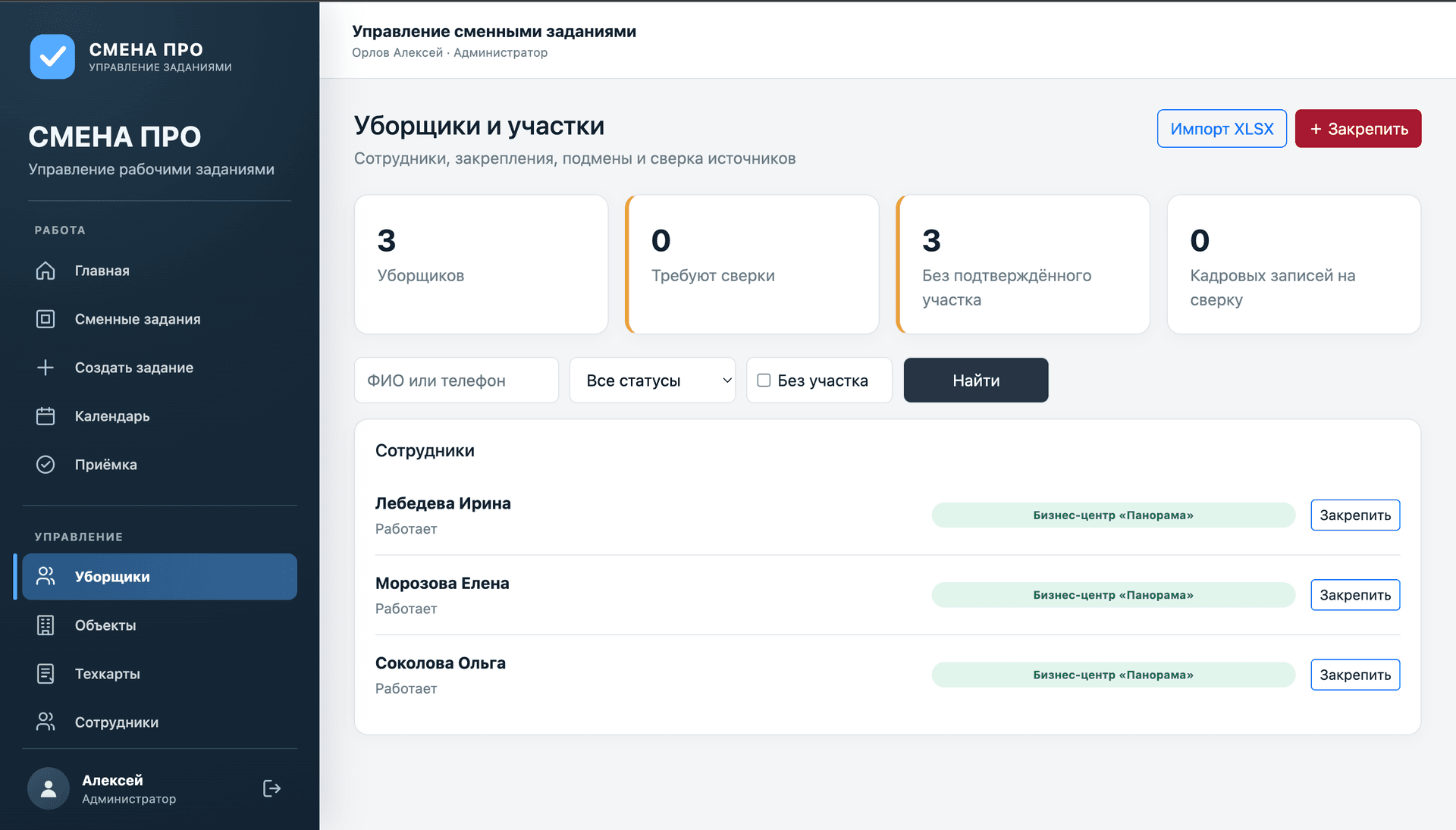1456x830 pixels.
Task: Click the name Соколова Ольга
Action: [441, 663]
